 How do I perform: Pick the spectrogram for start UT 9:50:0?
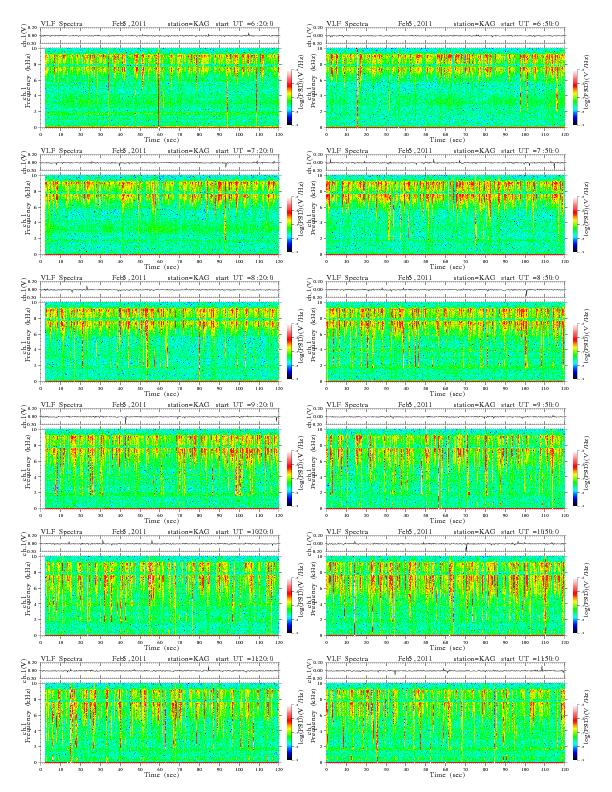(445, 469)
